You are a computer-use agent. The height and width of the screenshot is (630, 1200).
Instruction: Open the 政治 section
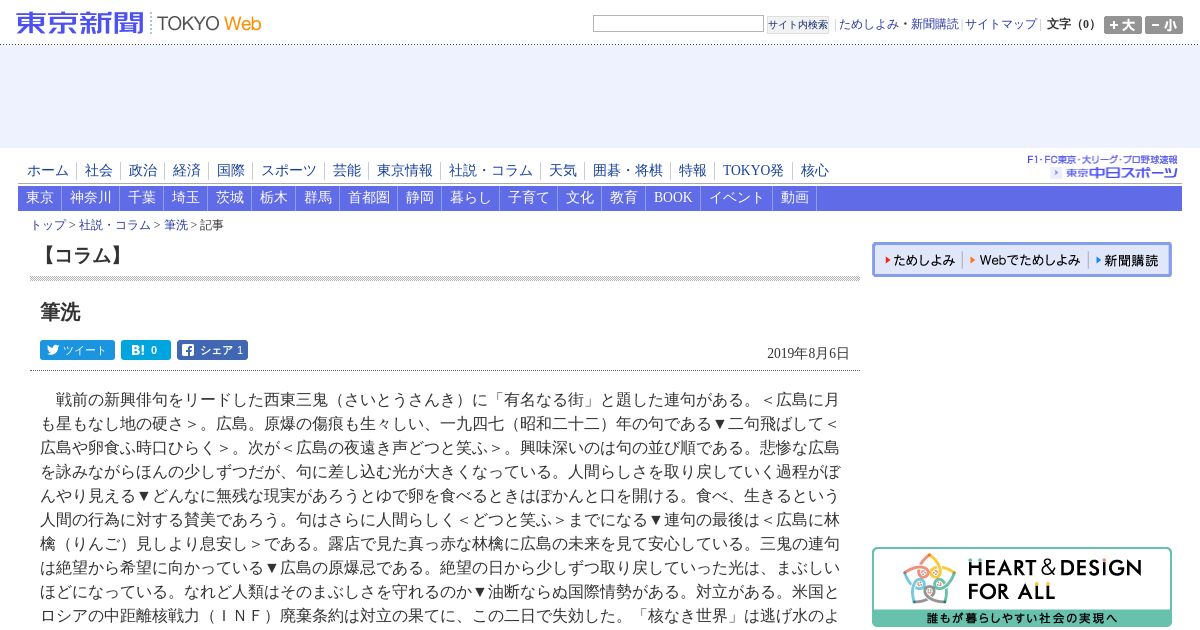pos(143,171)
